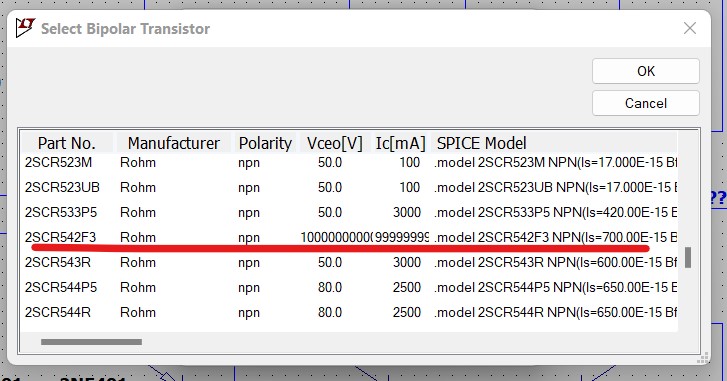Click the LTspice icon in the title bar
This screenshot has width=727, height=381.
25,28
